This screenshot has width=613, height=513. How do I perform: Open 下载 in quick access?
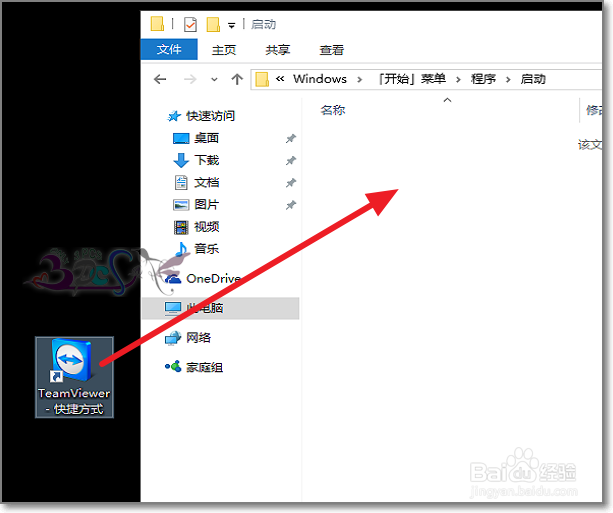pyautogui.click(x=206, y=160)
